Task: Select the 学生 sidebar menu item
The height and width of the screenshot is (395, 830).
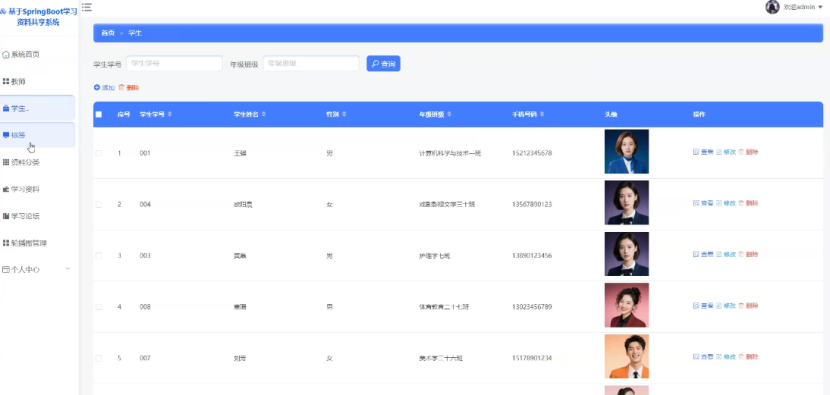Action: click(x=37, y=108)
